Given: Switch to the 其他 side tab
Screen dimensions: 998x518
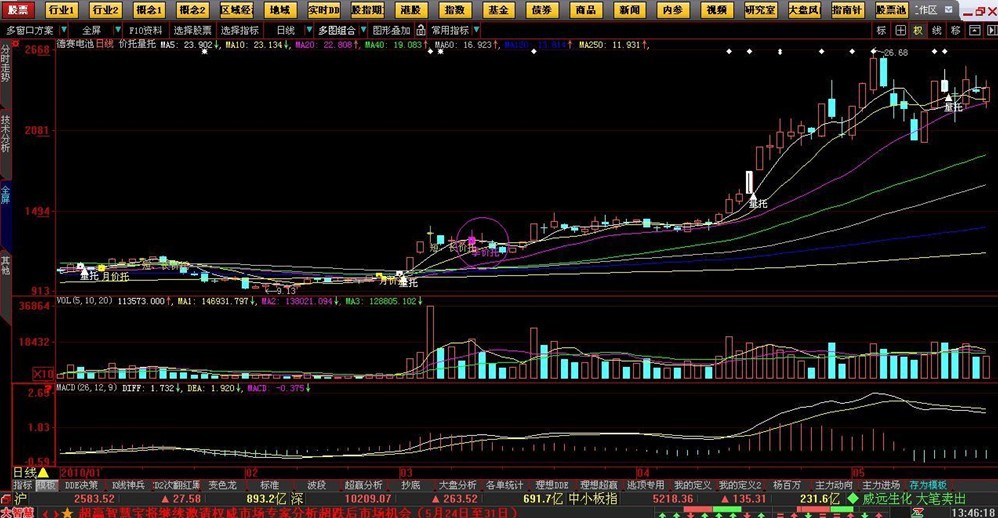Looking at the screenshot, I should pyautogui.click(x=5, y=265).
